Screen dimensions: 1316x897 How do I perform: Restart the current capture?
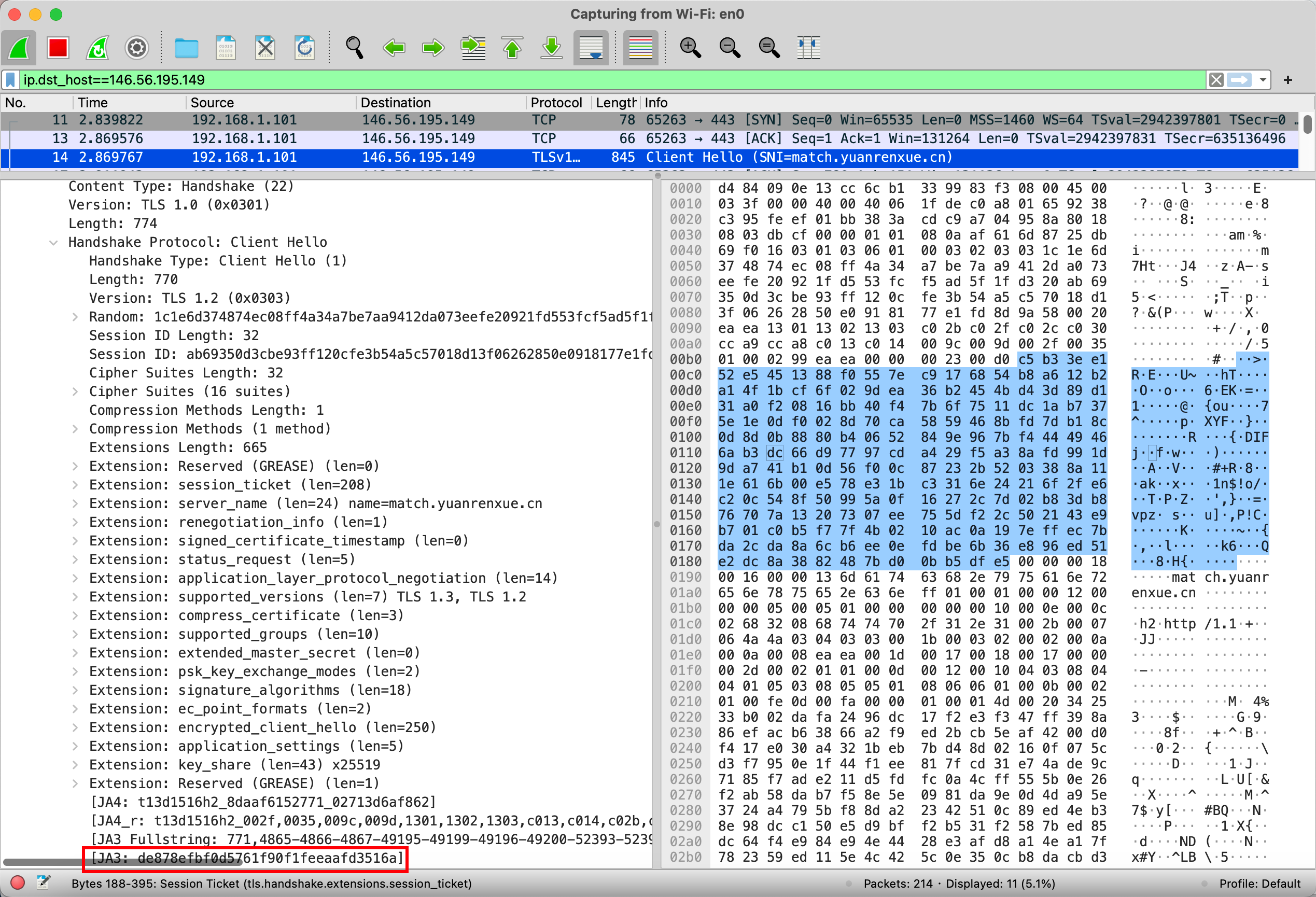[97, 48]
